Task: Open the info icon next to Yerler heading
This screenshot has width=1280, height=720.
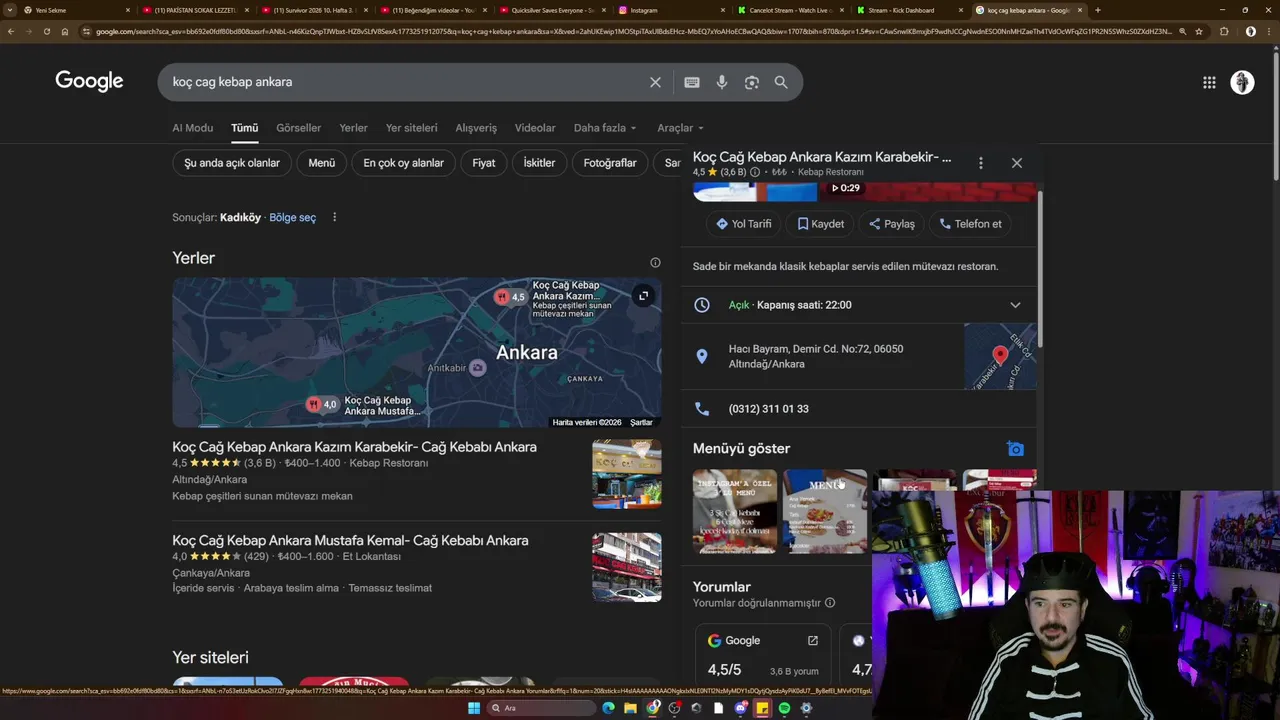Action: click(x=655, y=262)
